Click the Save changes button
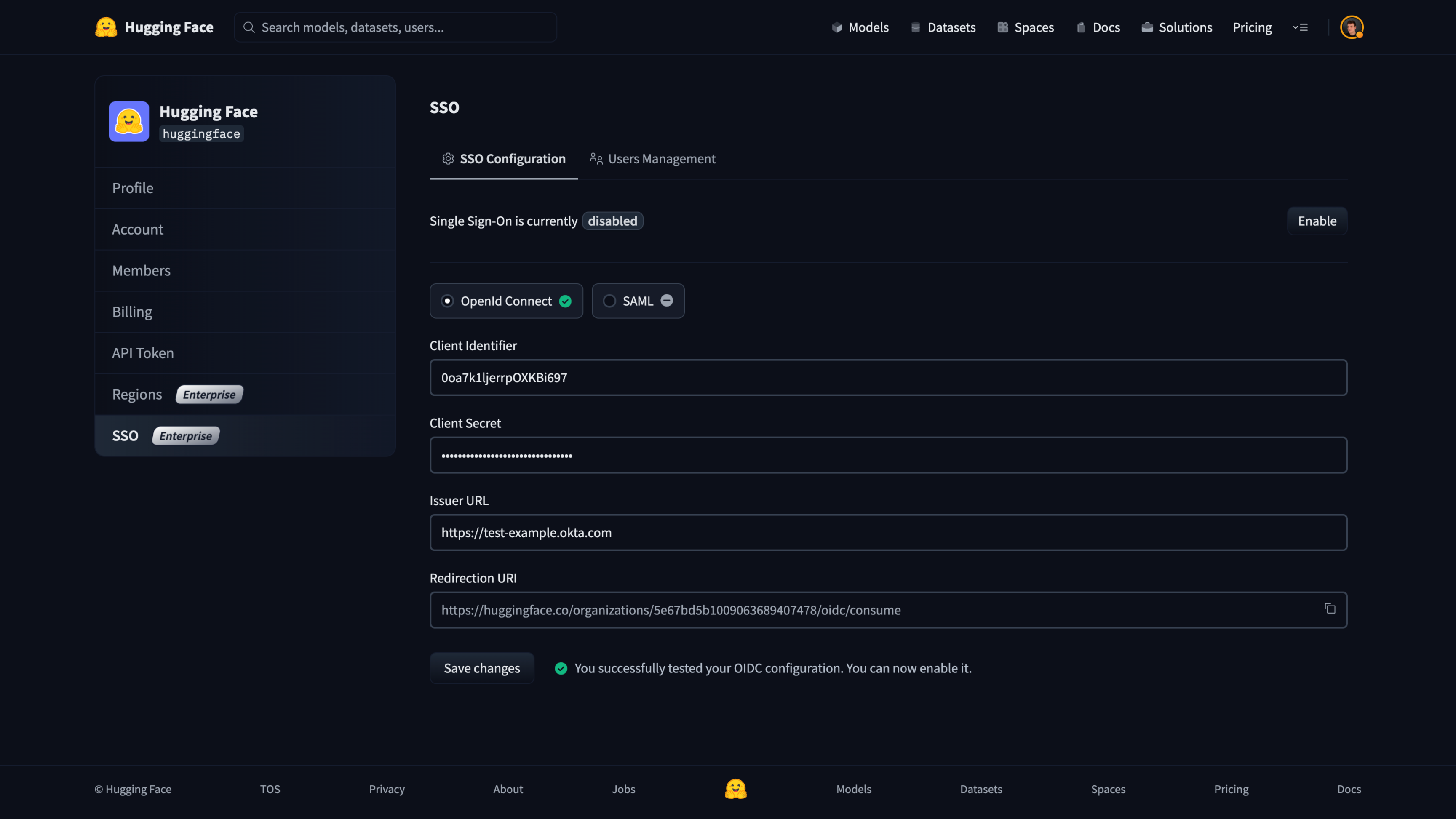The width and height of the screenshot is (1456, 819). coord(481,668)
